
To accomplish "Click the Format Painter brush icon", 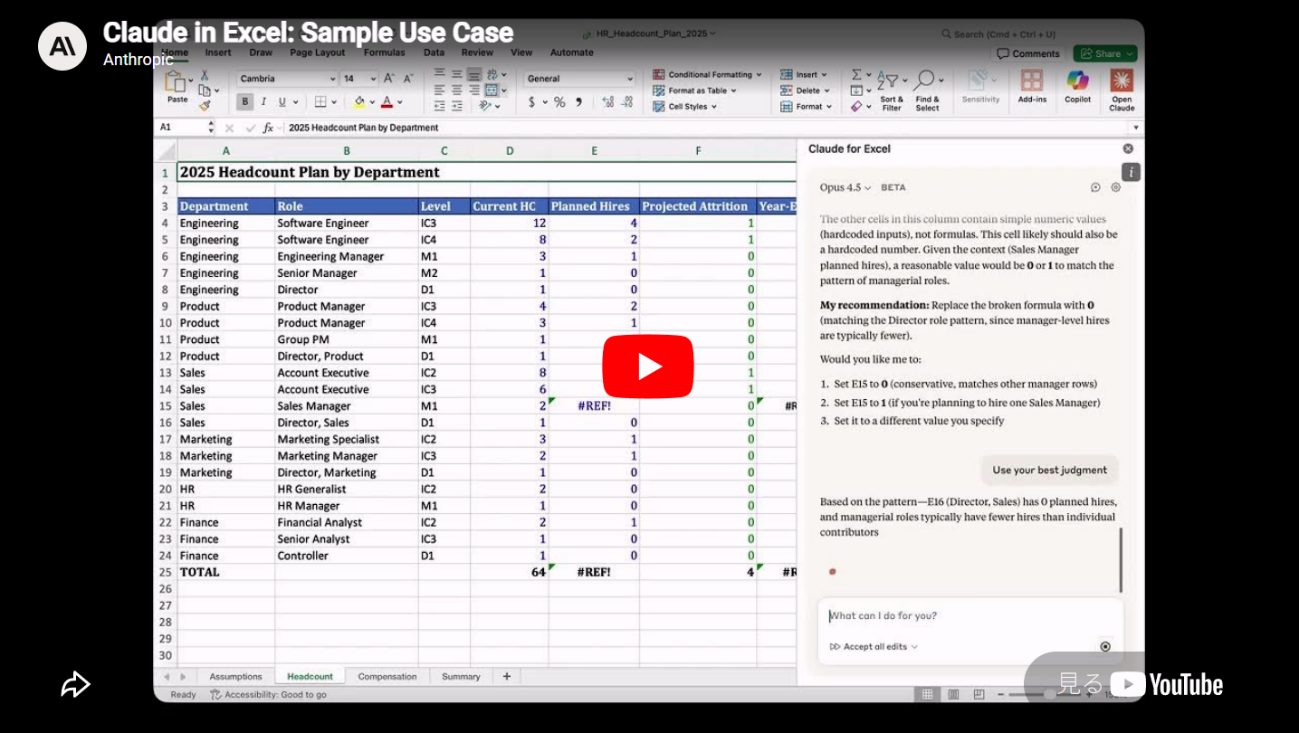I will pos(204,104).
